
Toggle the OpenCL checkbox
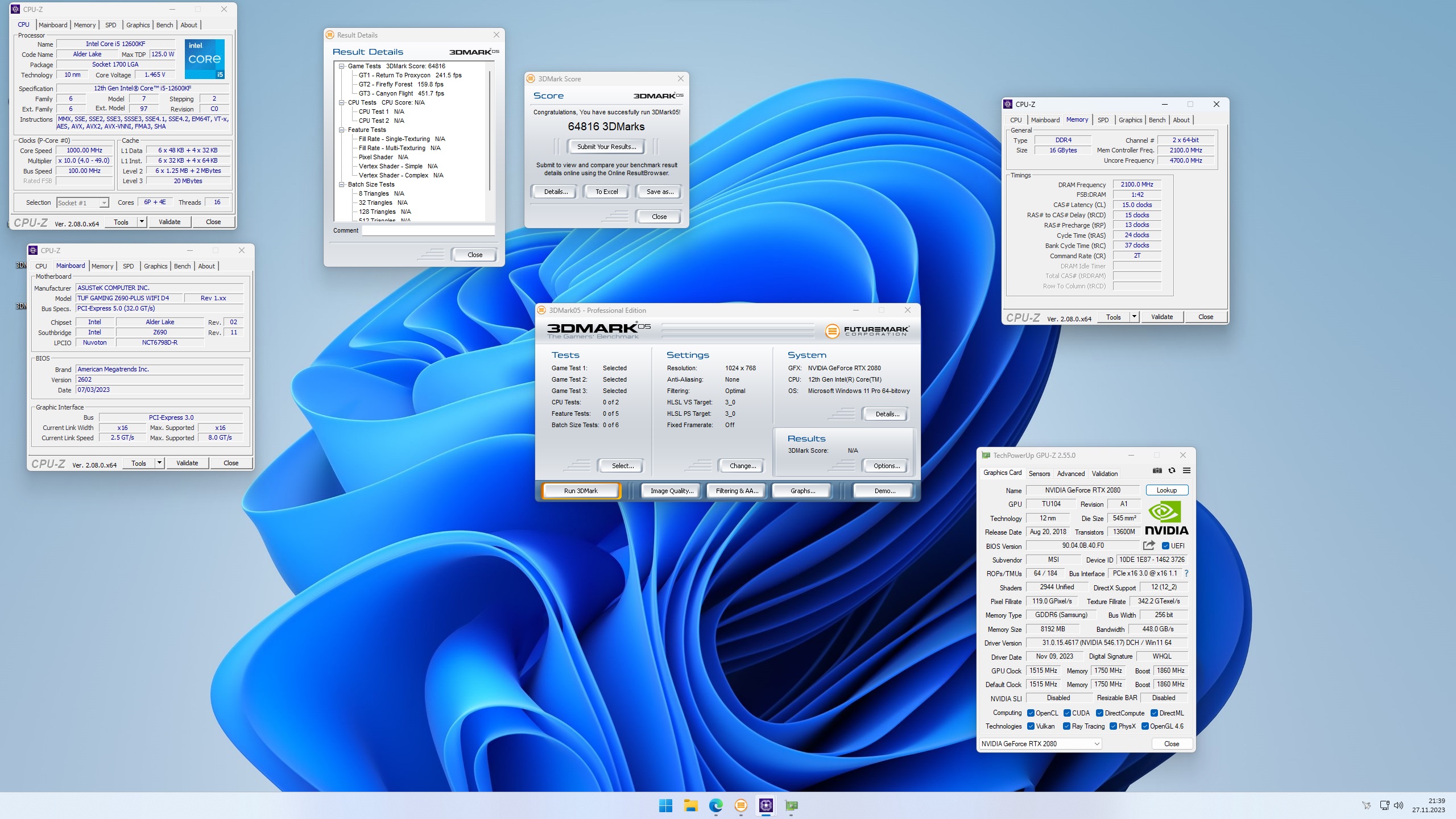point(1031,713)
